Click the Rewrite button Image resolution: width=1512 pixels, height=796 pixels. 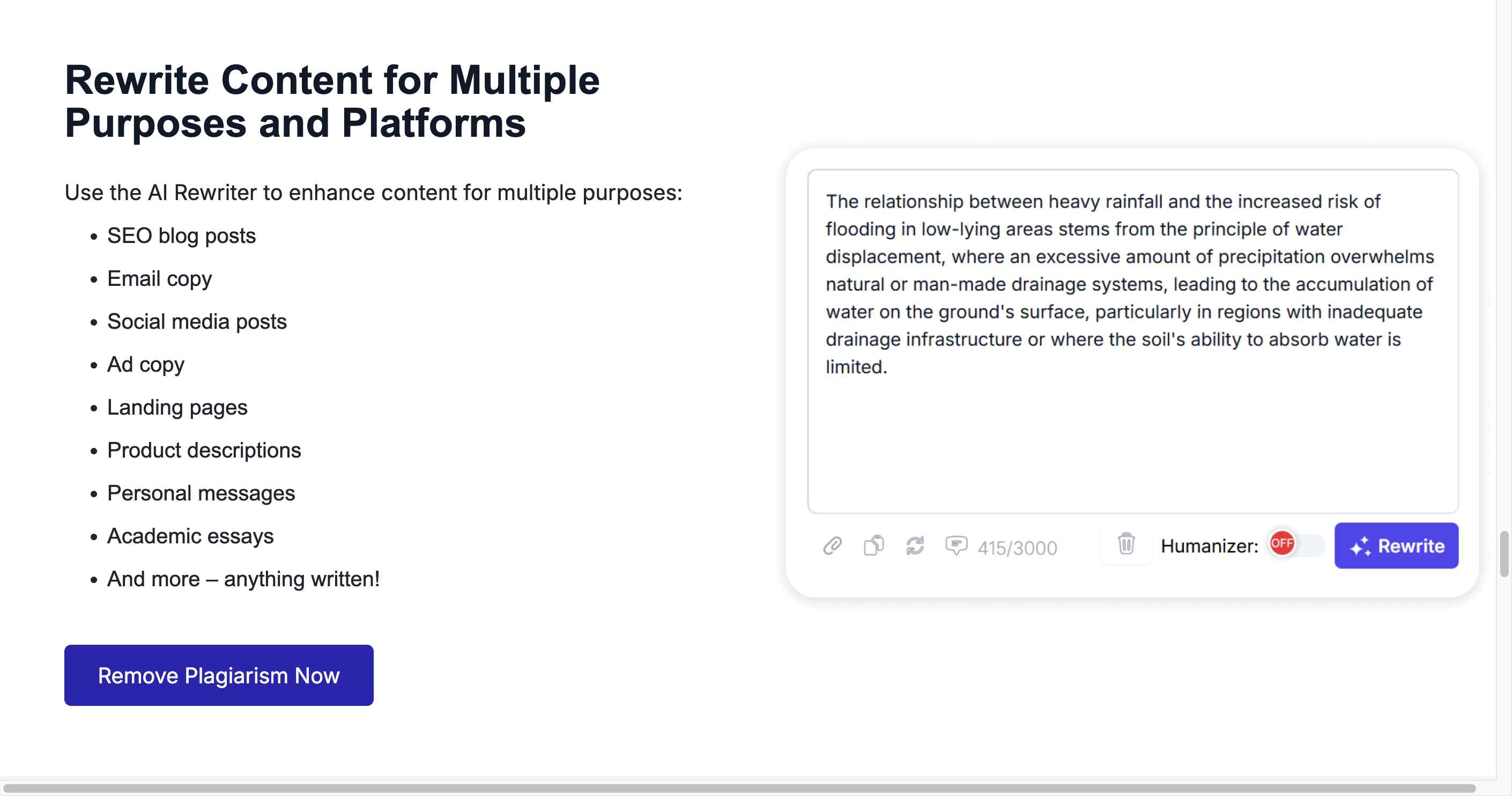(x=1396, y=546)
